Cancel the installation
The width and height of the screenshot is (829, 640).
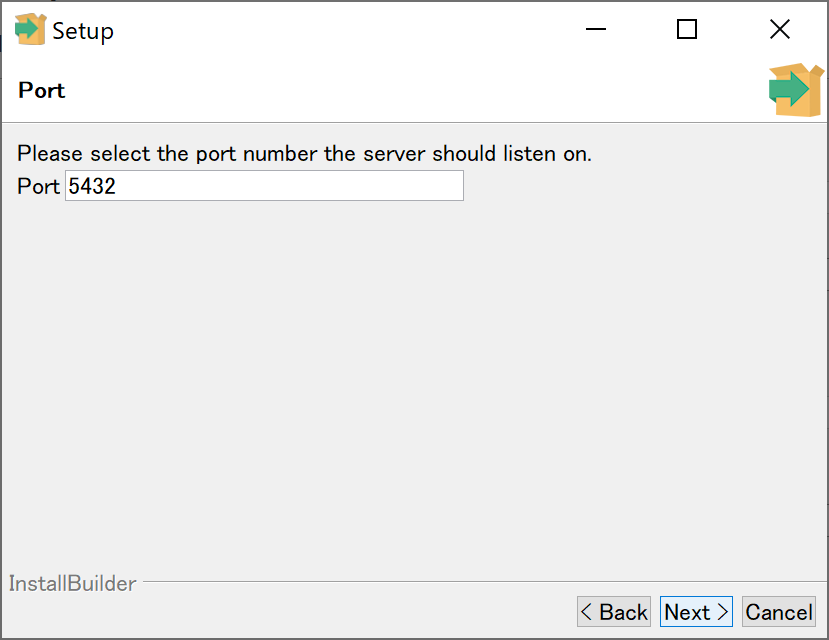coord(779,612)
